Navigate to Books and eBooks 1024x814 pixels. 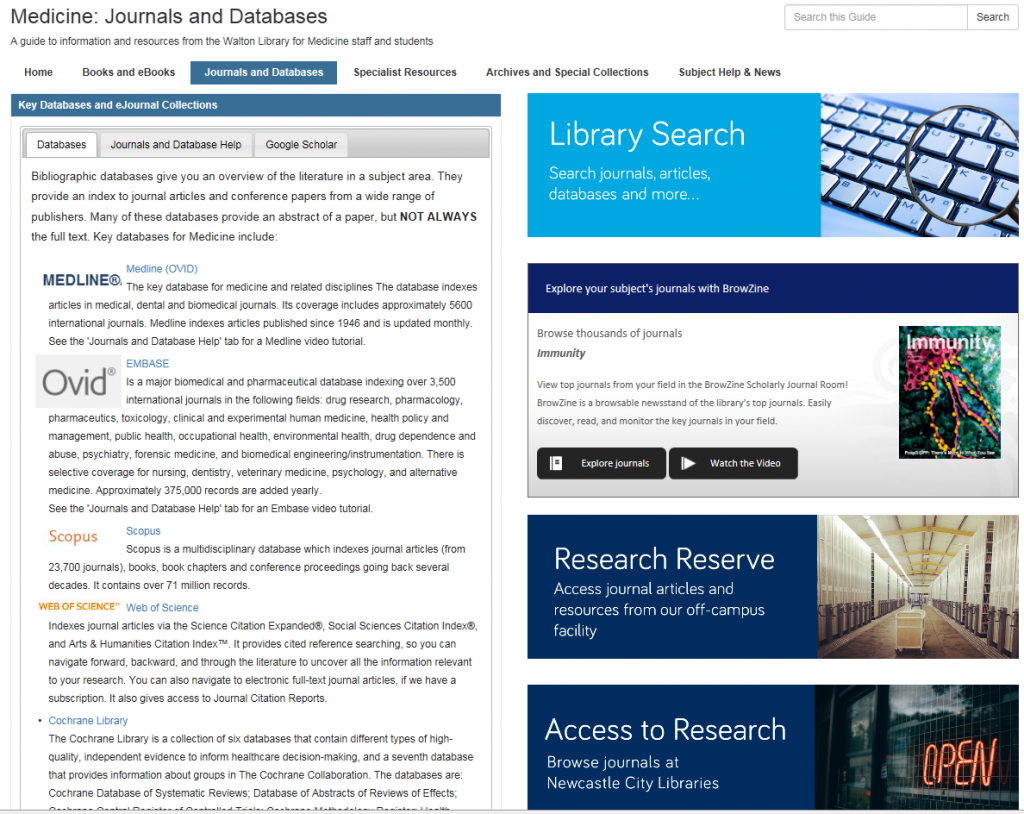pyautogui.click(x=128, y=72)
